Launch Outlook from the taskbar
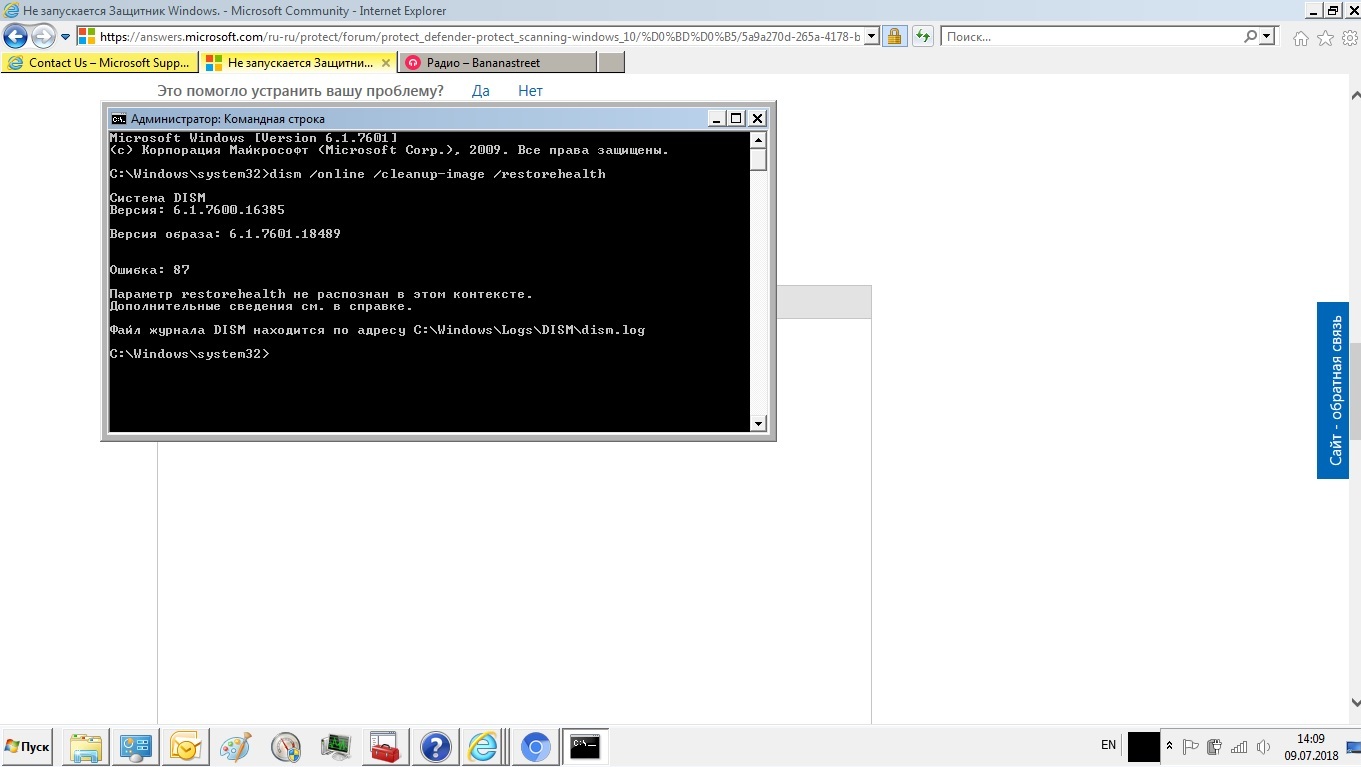The height and width of the screenshot is (767, 1361). [x=186, y=747]
